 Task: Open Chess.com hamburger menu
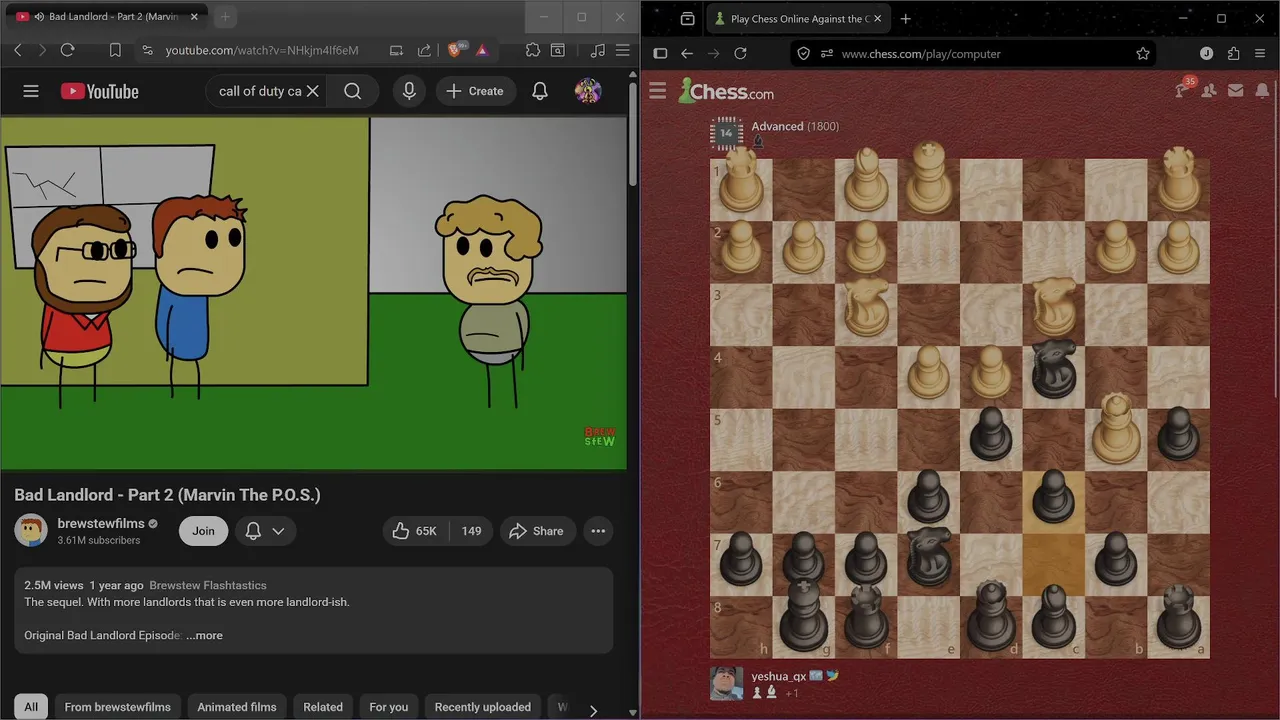(x=657, y=92)
